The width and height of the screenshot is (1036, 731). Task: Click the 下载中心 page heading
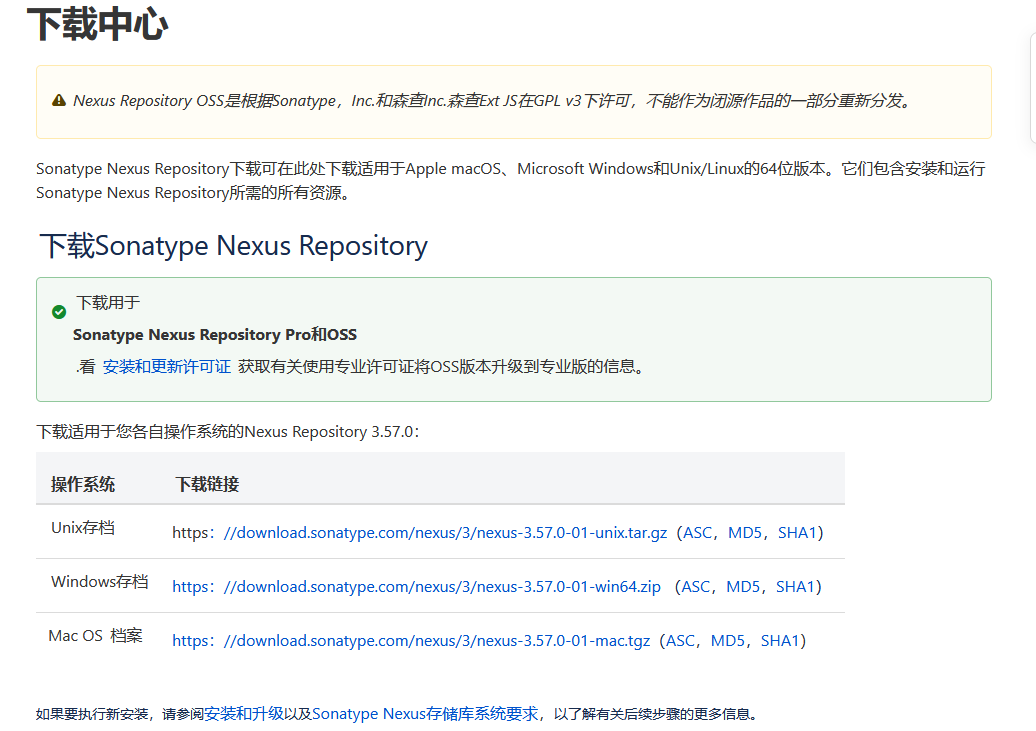[97, 24]
